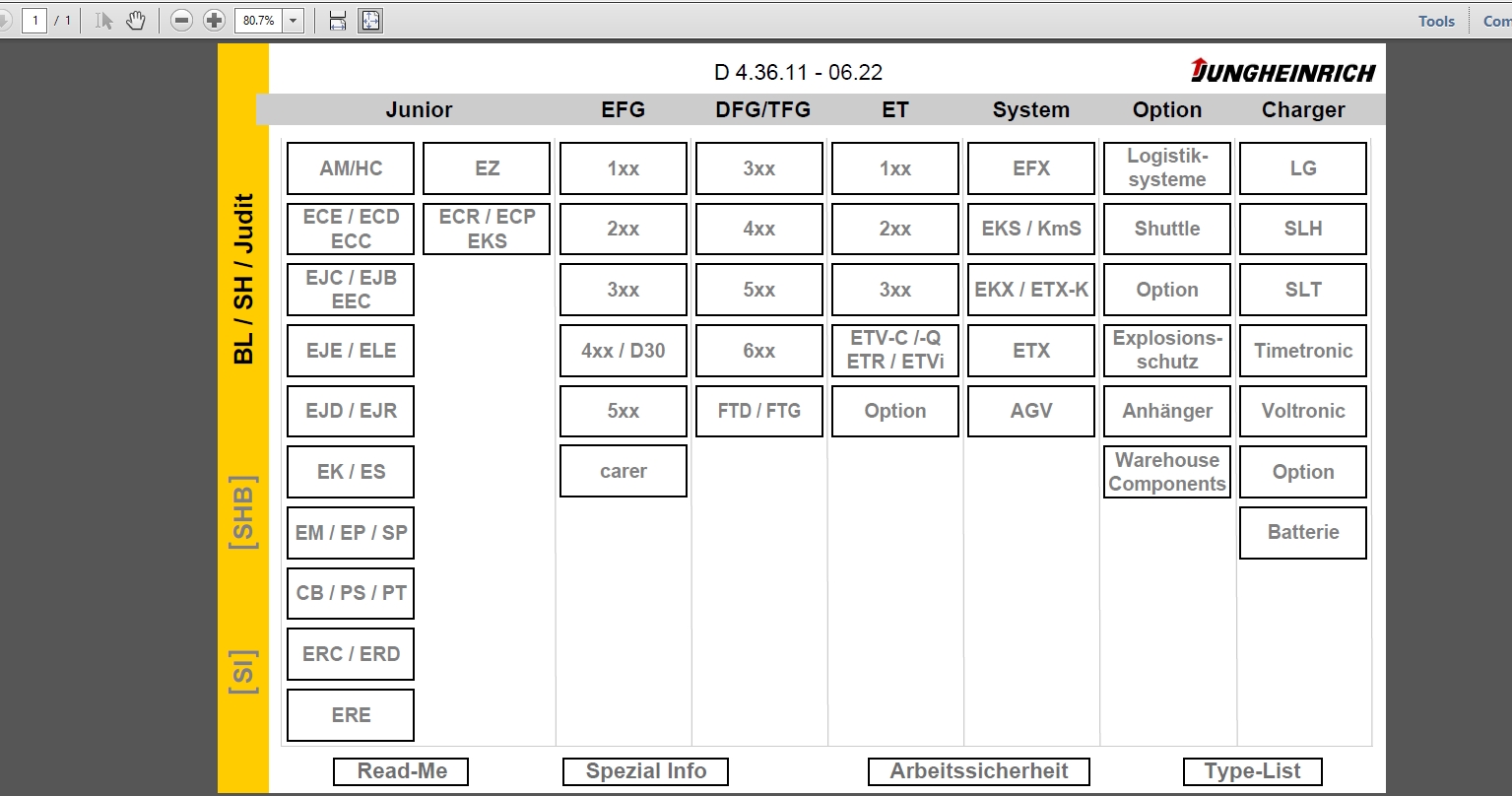Open DFG/TFG 6xx box

coord(759,351)
